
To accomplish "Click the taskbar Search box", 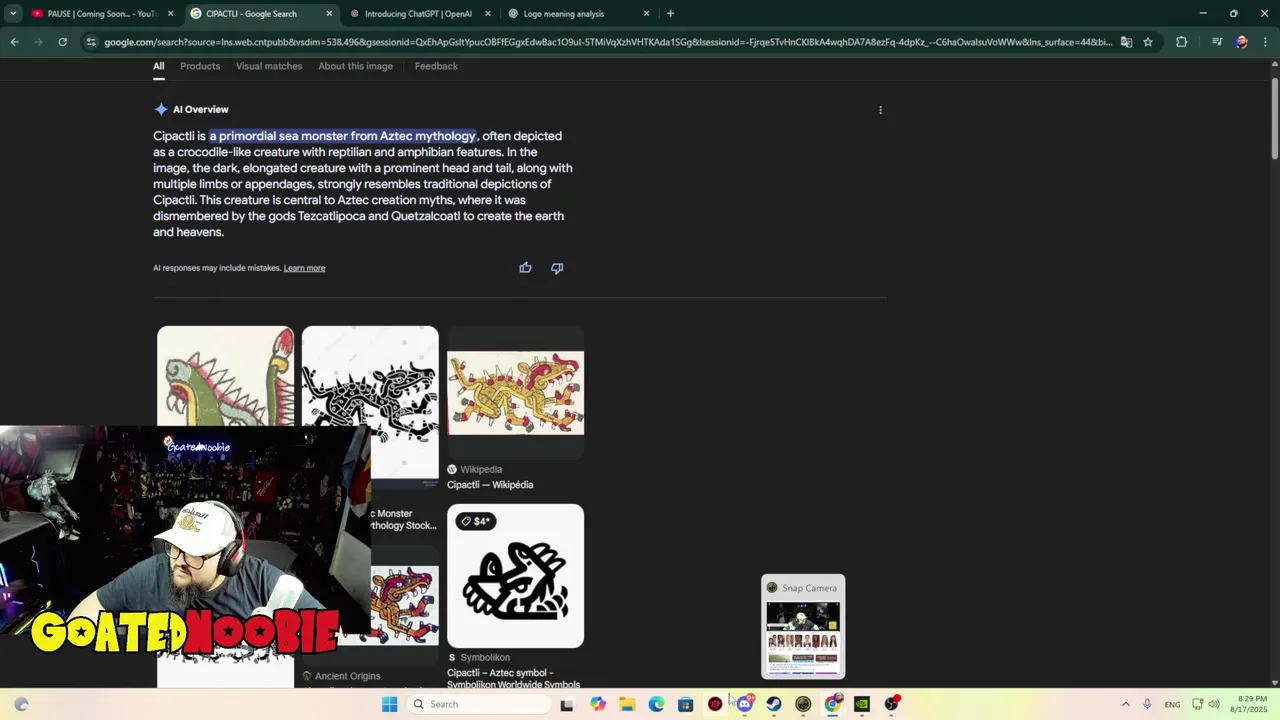I will (x=482, y=704).
